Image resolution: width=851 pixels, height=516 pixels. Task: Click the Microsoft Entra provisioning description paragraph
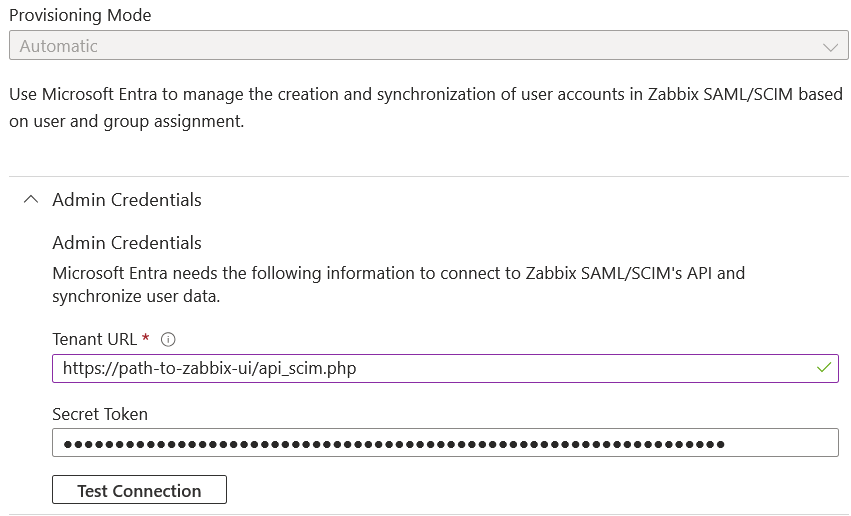(426, 107)
